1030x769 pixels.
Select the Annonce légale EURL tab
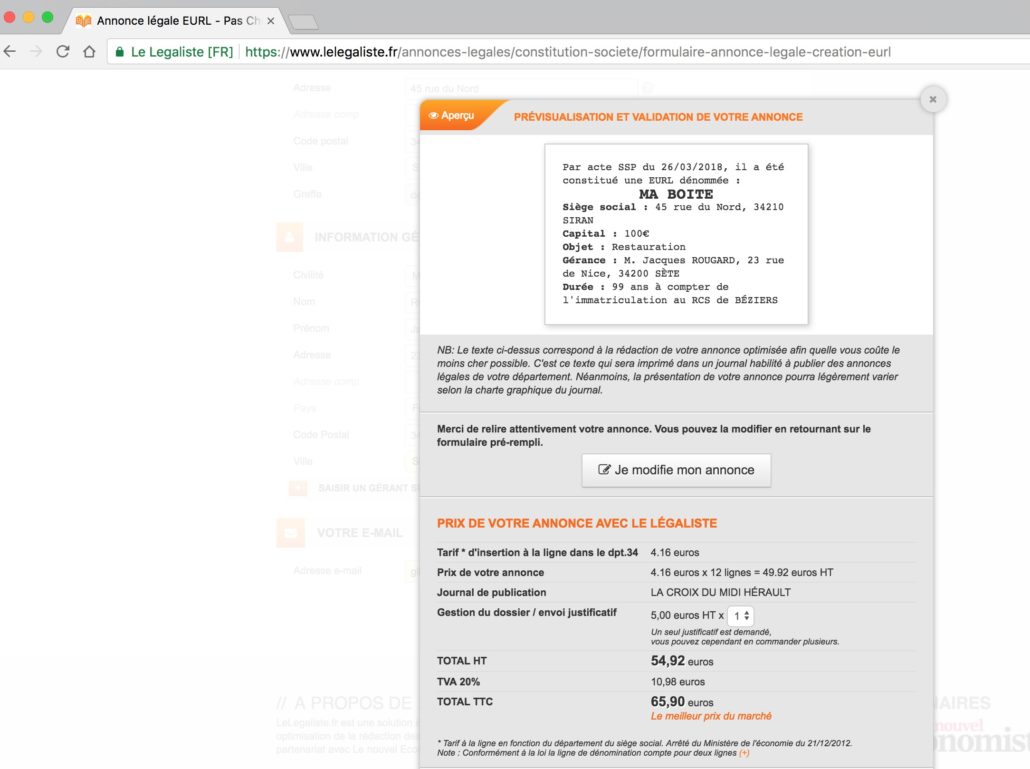click(177, 20)
